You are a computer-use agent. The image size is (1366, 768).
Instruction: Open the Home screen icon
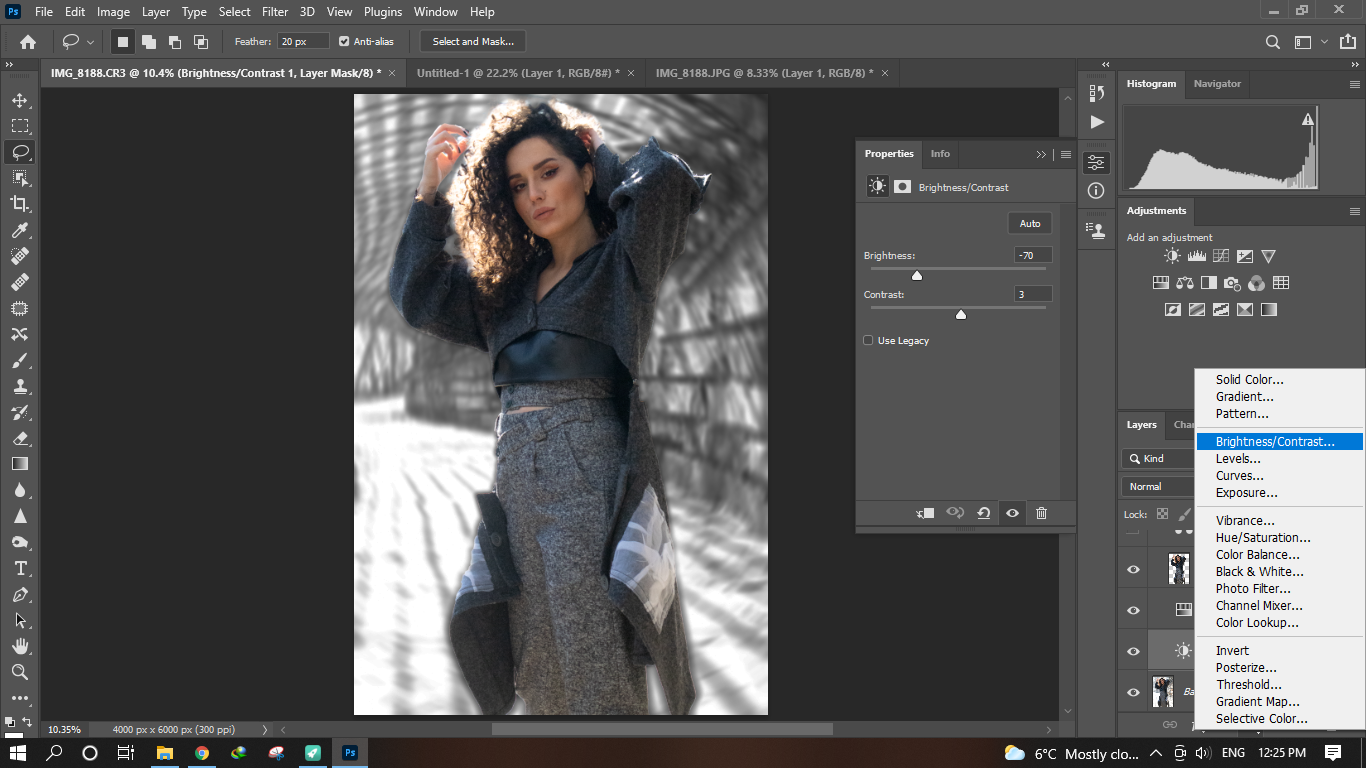click(x=28, y=42)
